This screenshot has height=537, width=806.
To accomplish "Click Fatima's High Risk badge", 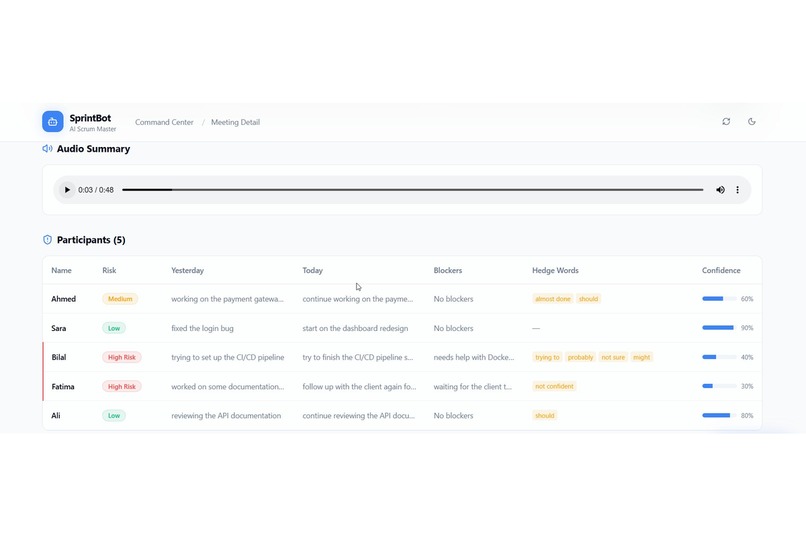I will click(x=122, y=386).
